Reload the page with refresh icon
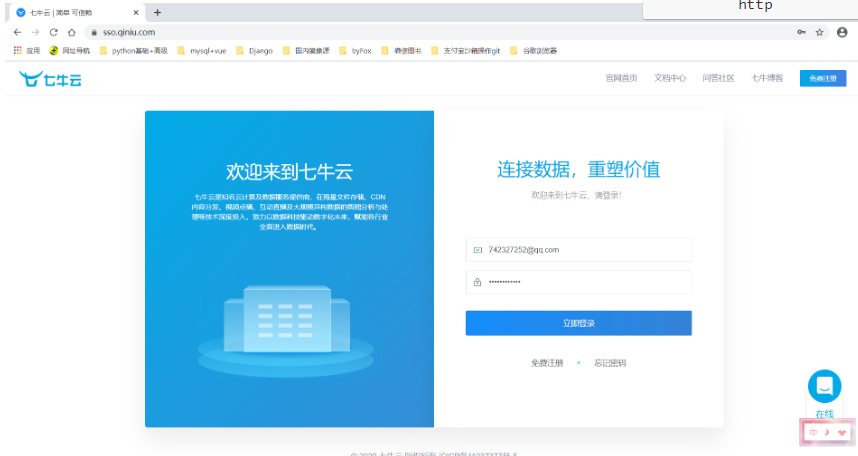Image resolution: width=858 pixels, height=456 pixels. pyautogui.click(x=54, y=32)
